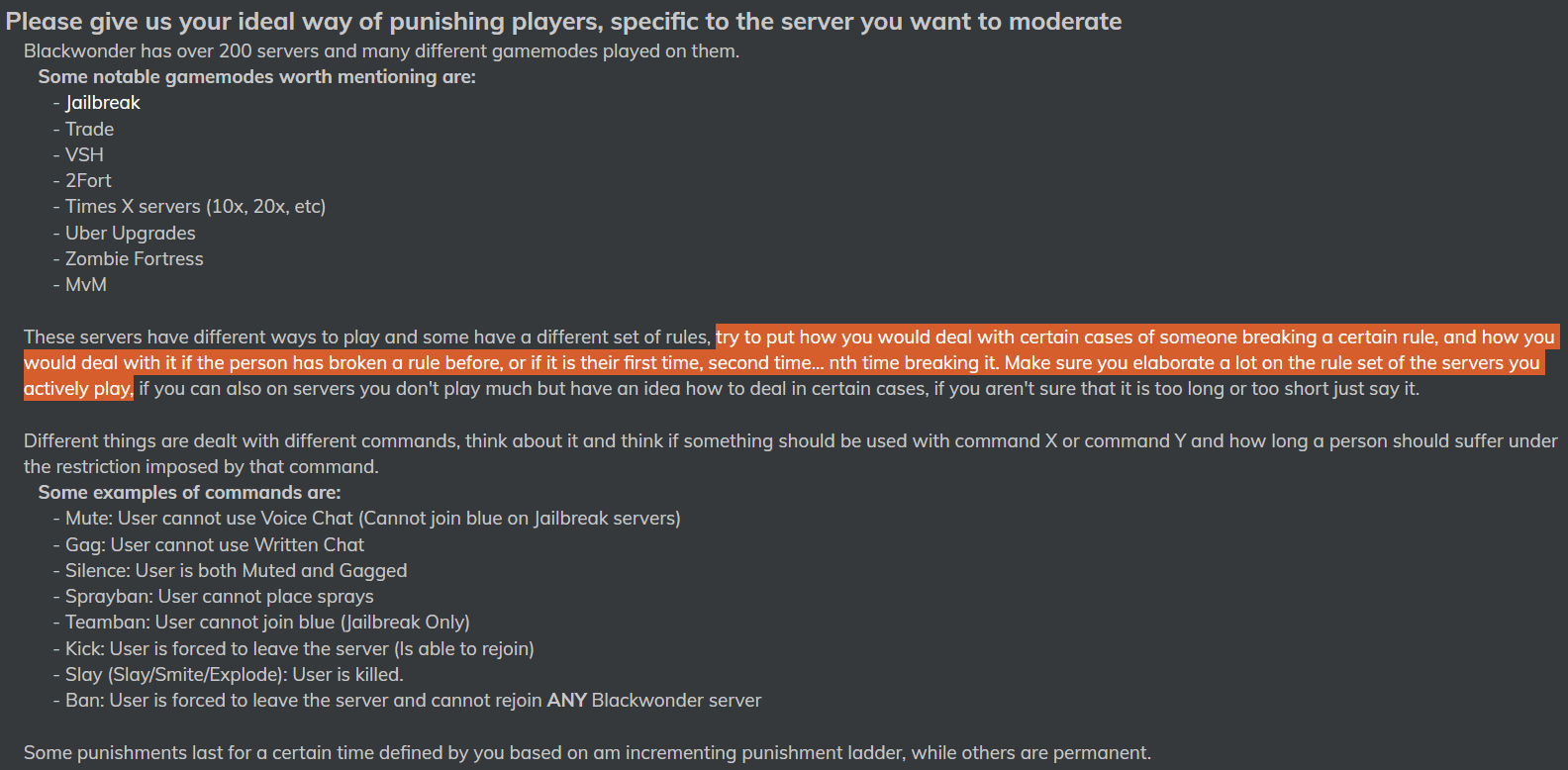Click the bold ANY word in Ban line

click(567, 700)
